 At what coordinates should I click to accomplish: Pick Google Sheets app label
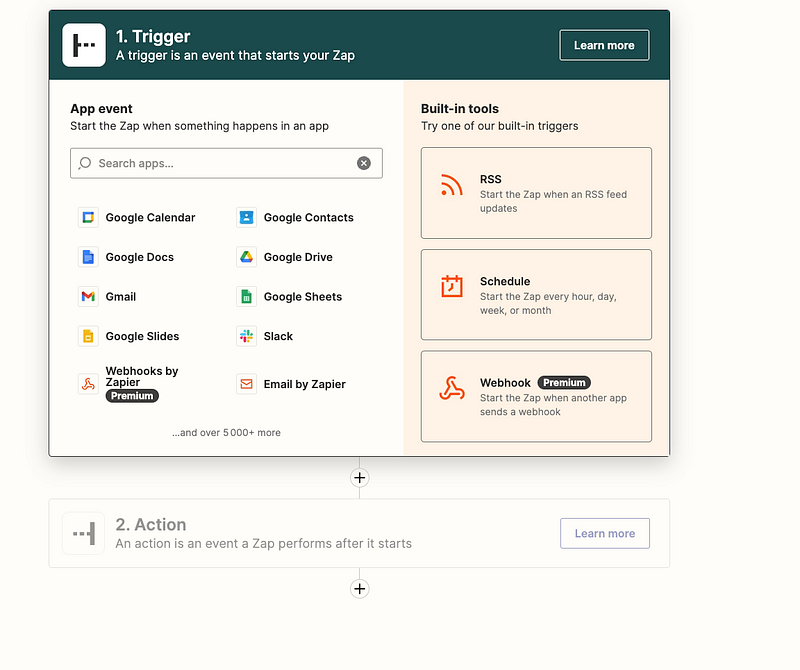[303, 296]
